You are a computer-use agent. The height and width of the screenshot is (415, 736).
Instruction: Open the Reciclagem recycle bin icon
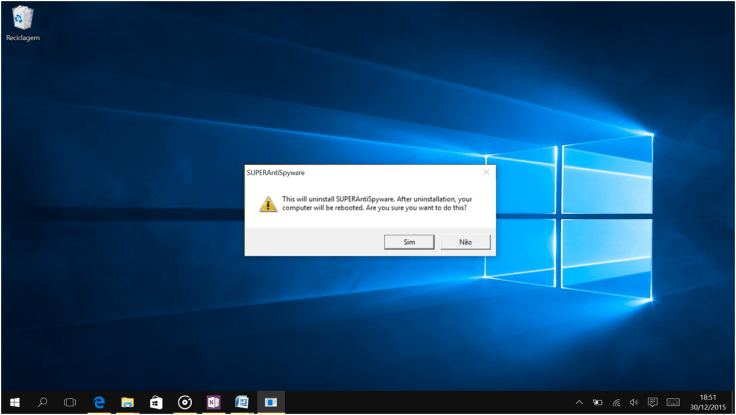tap(22, 22)
